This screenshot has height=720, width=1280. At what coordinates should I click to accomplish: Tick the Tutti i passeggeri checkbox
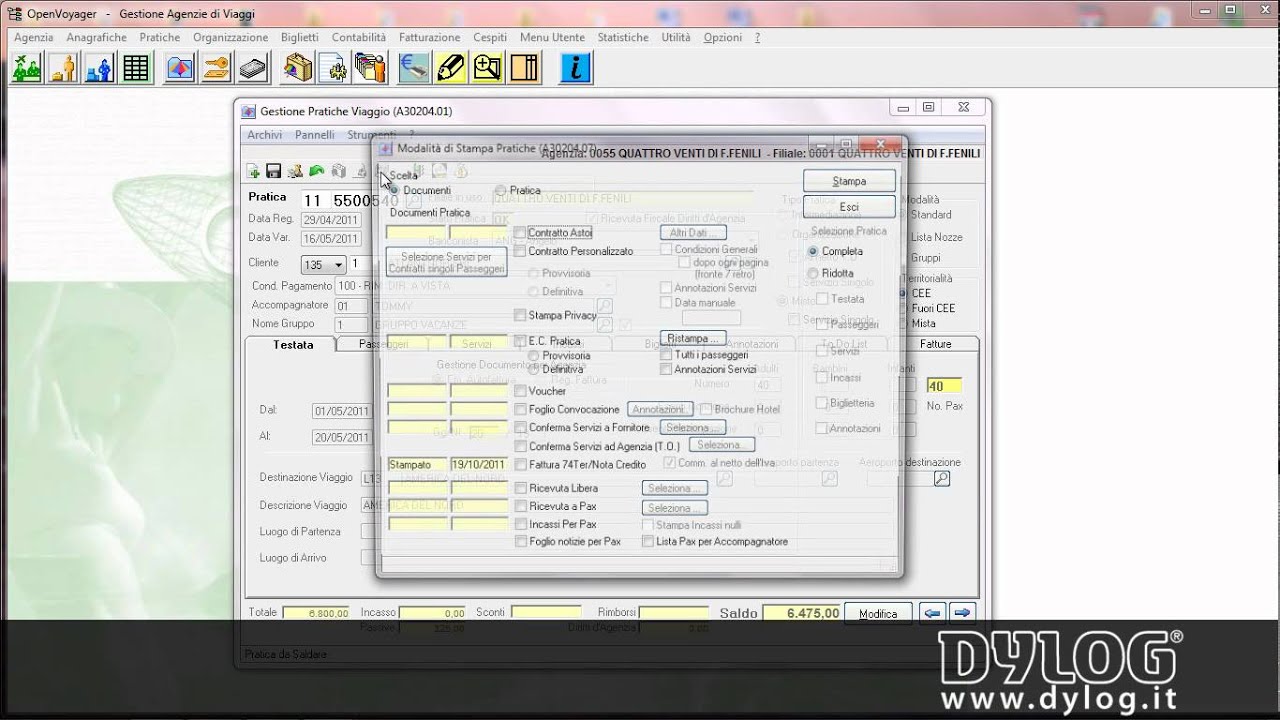[x=666, y=354]
